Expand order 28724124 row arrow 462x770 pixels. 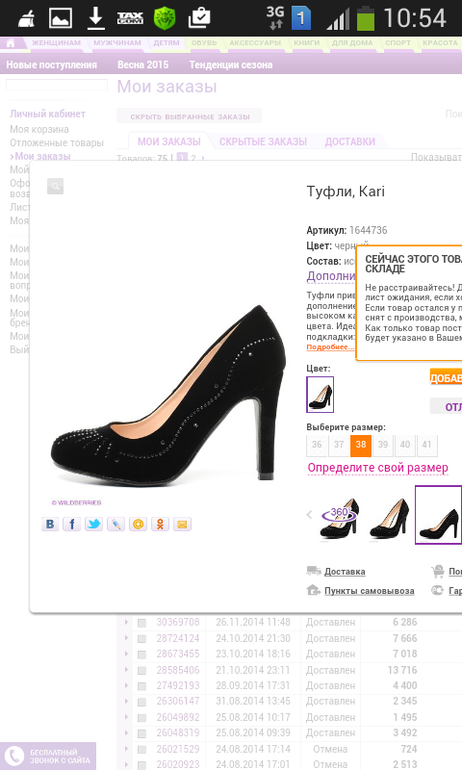(x=126, y=638)
